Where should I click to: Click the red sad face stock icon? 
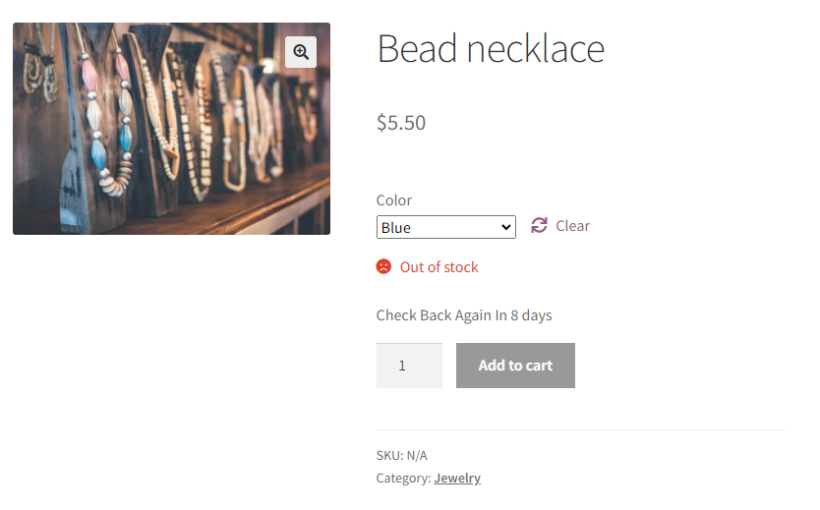384,267
